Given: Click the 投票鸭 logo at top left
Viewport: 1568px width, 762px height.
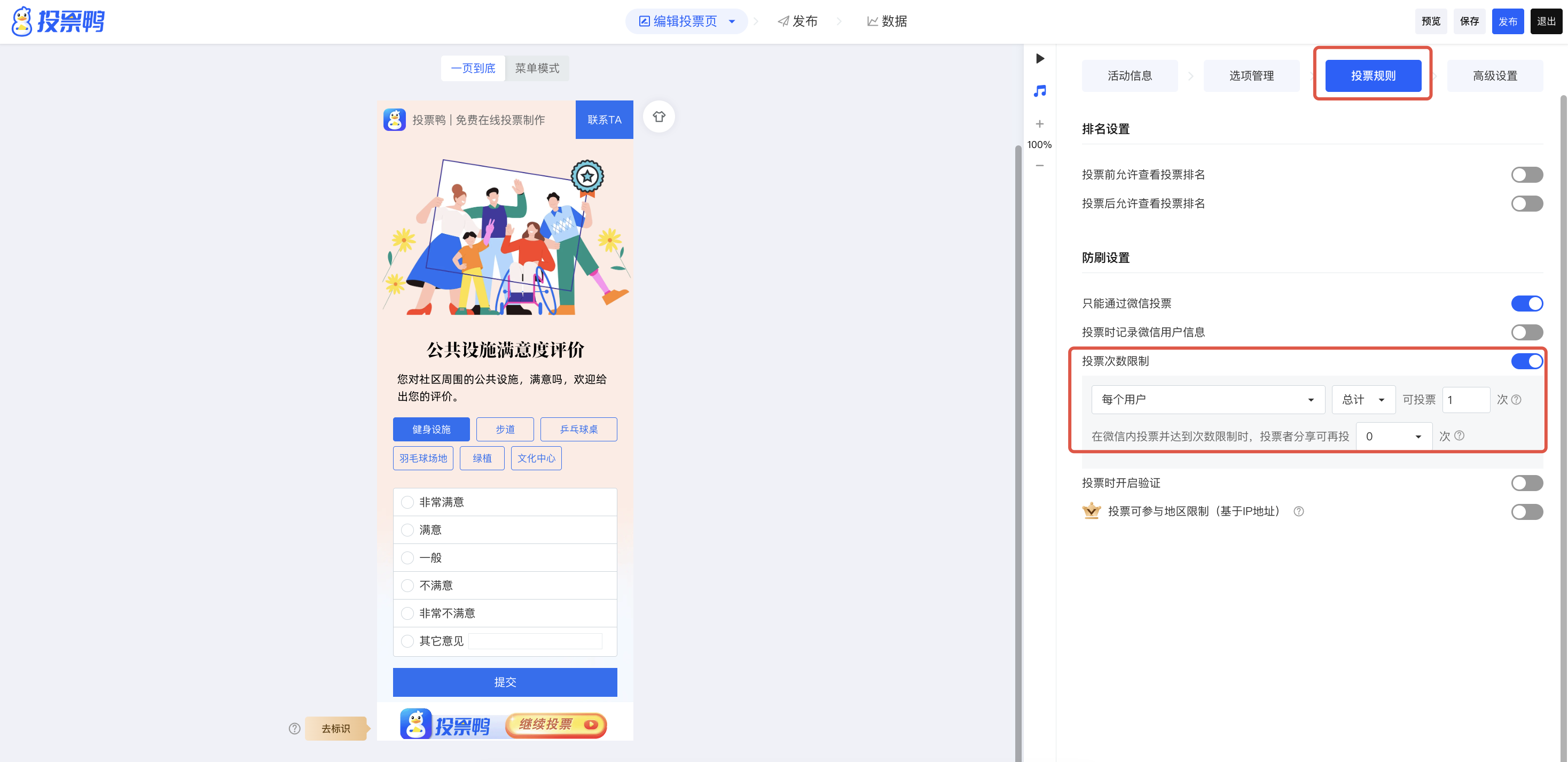Looking at the screenshot, I should click(58, 21).
